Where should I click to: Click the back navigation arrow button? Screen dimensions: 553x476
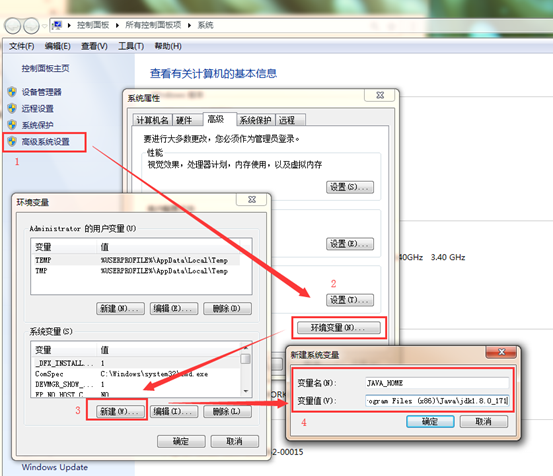(x=13, y=26)
